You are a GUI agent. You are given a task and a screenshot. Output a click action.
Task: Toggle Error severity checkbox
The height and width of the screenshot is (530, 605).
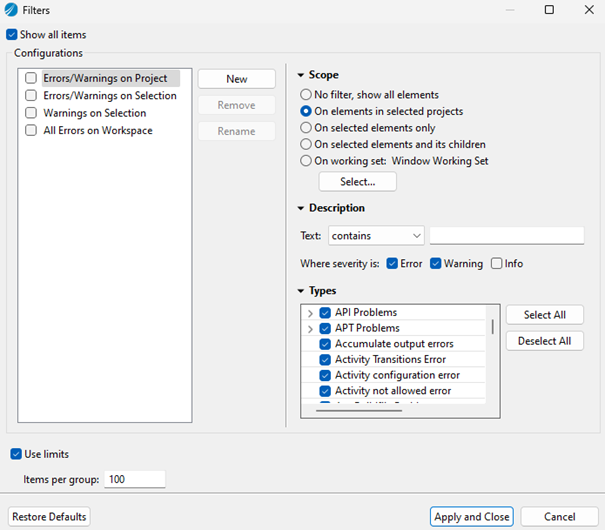(392, 263)
